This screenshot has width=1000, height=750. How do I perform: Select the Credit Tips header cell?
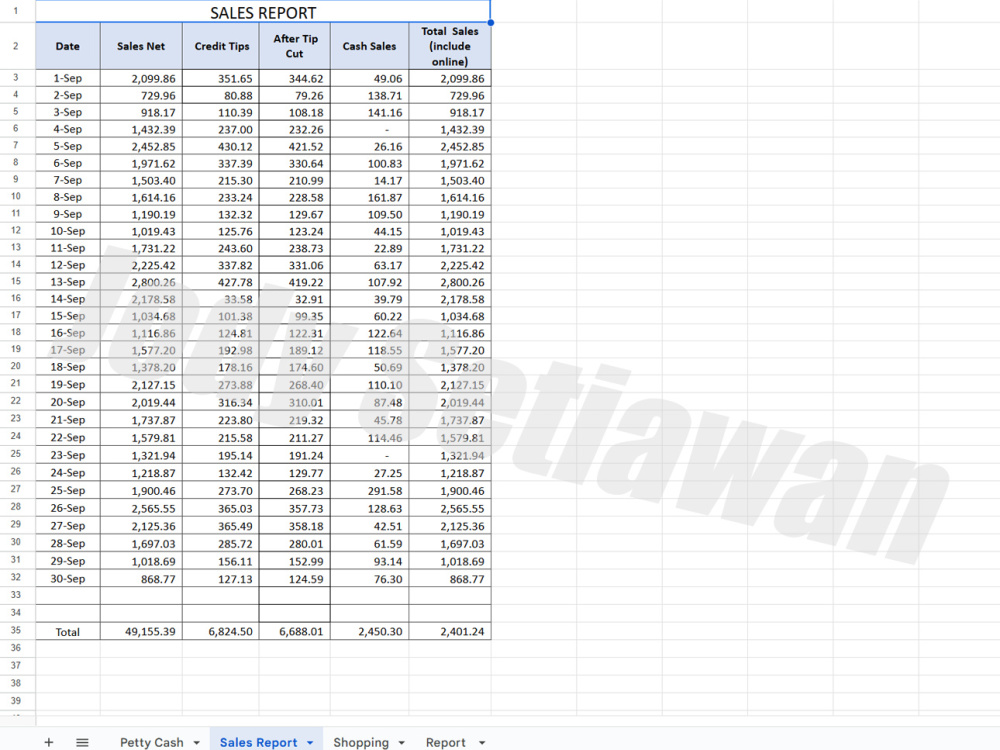point(221,46)
